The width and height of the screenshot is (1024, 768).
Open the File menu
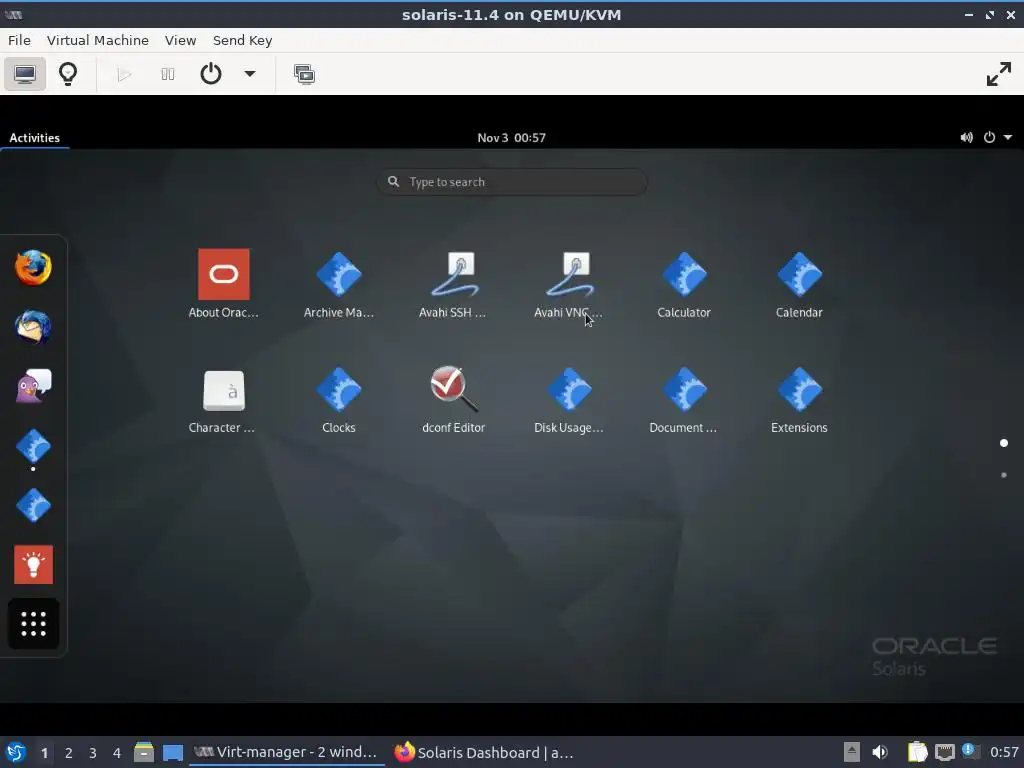19,40
